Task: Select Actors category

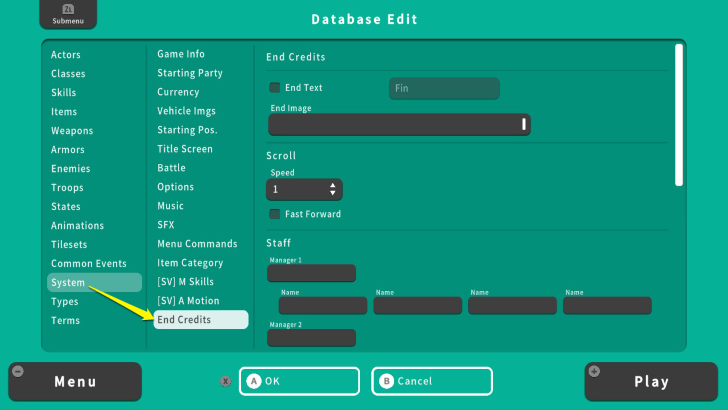Action: tap(65, 54)
